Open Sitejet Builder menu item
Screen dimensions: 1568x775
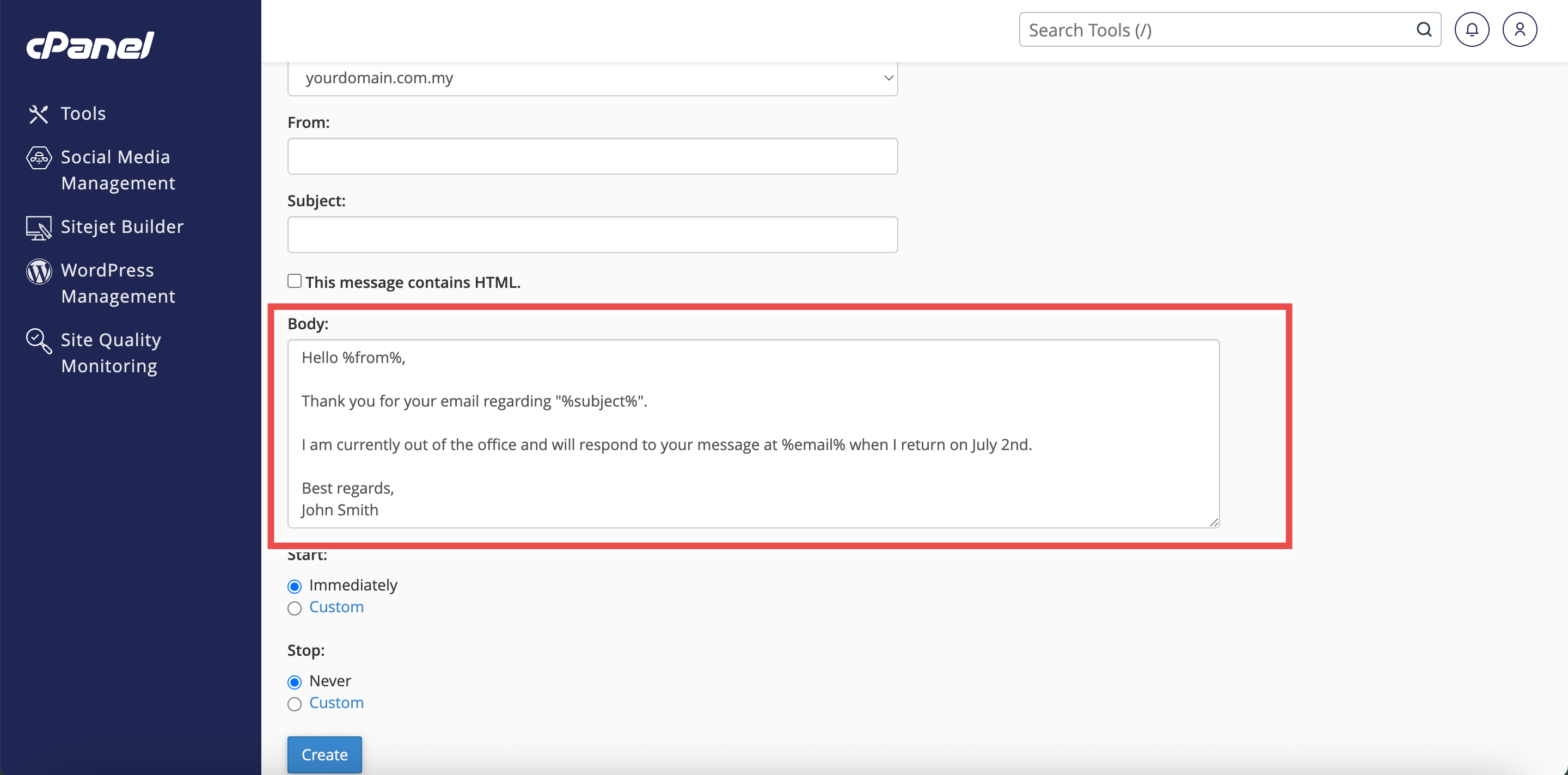122,227
